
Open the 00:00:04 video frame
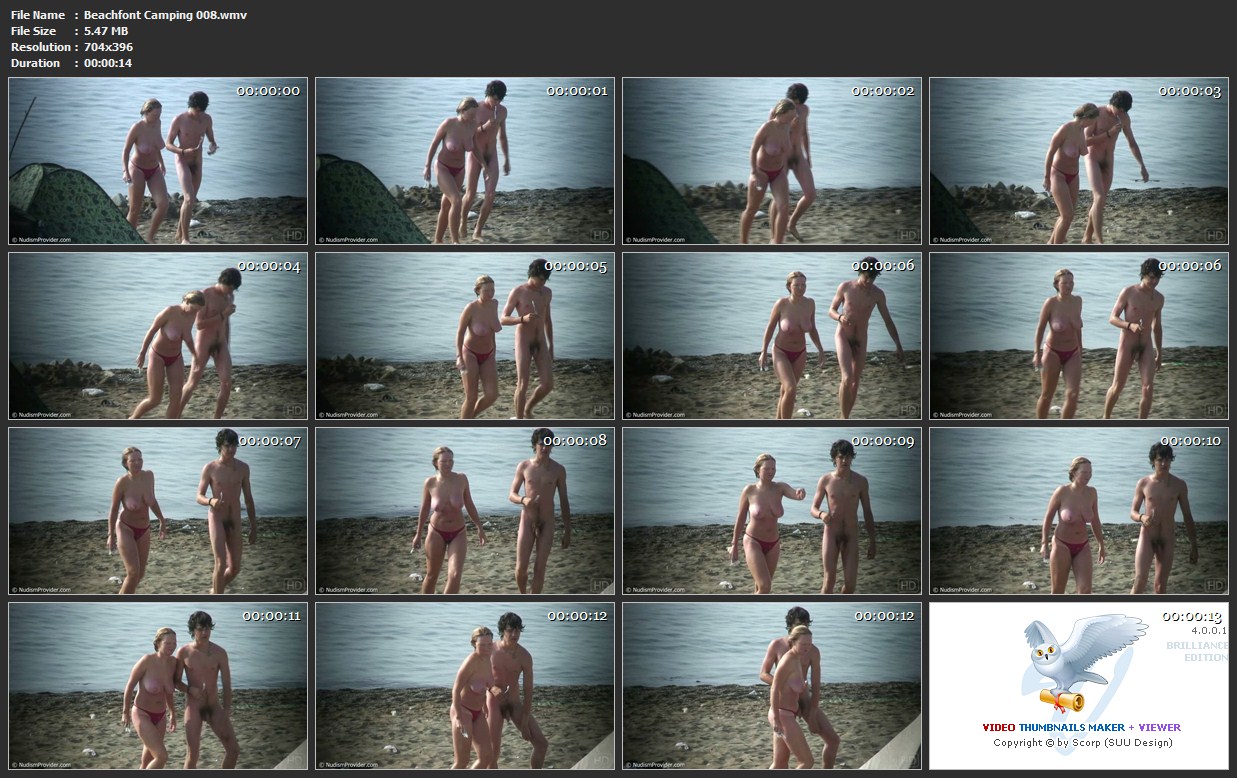coord(158,336)
